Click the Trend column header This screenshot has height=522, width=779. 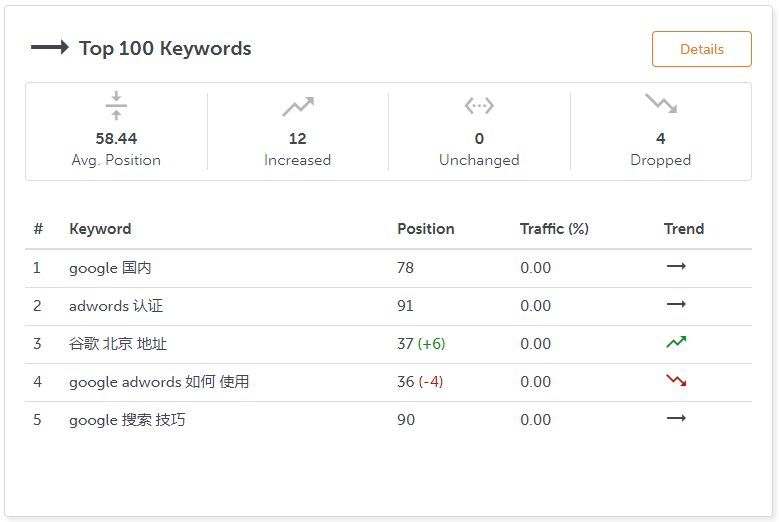(x=684, y=229)
